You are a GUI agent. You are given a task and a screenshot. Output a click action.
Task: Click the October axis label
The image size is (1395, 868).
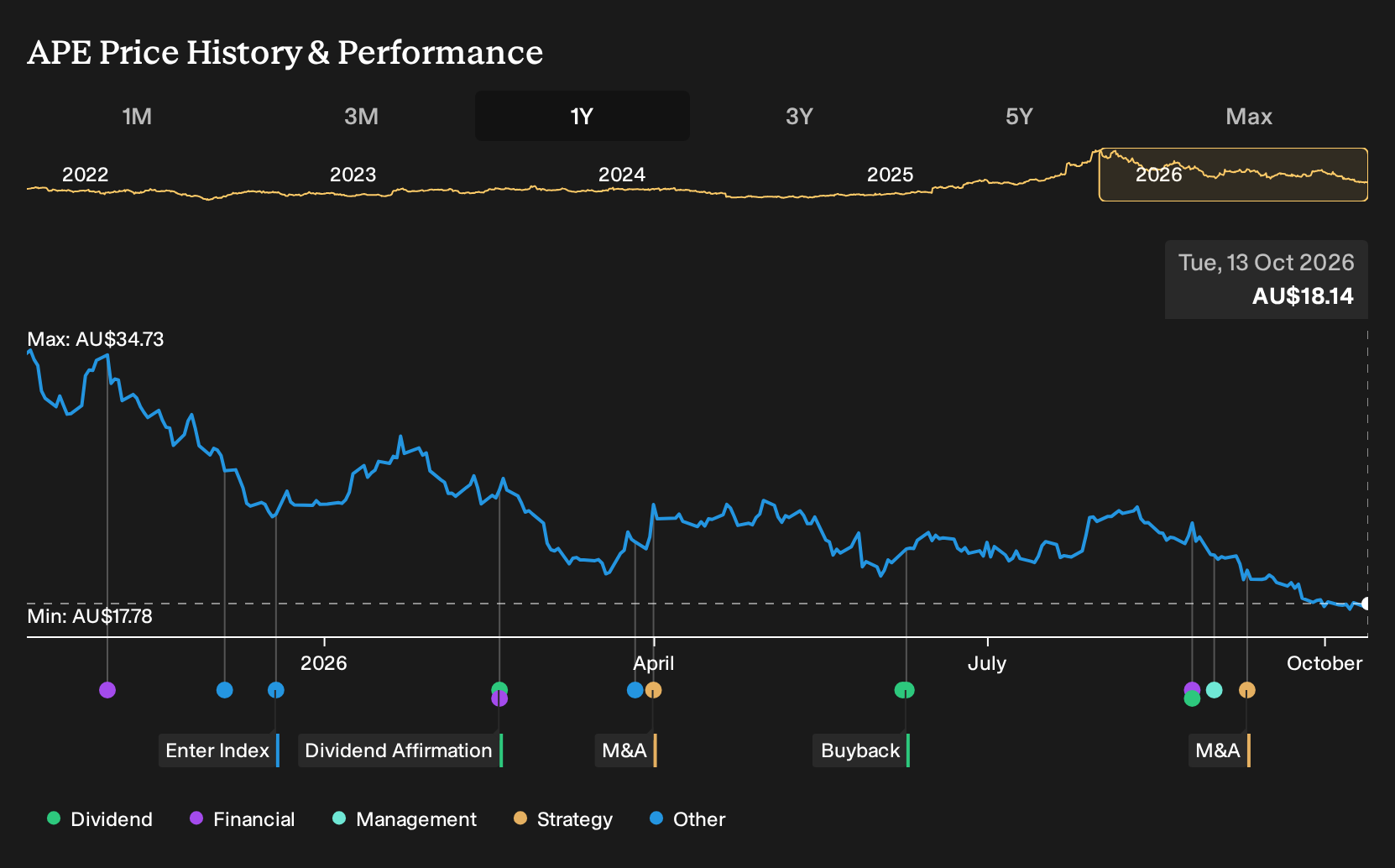coord(1324,663)
